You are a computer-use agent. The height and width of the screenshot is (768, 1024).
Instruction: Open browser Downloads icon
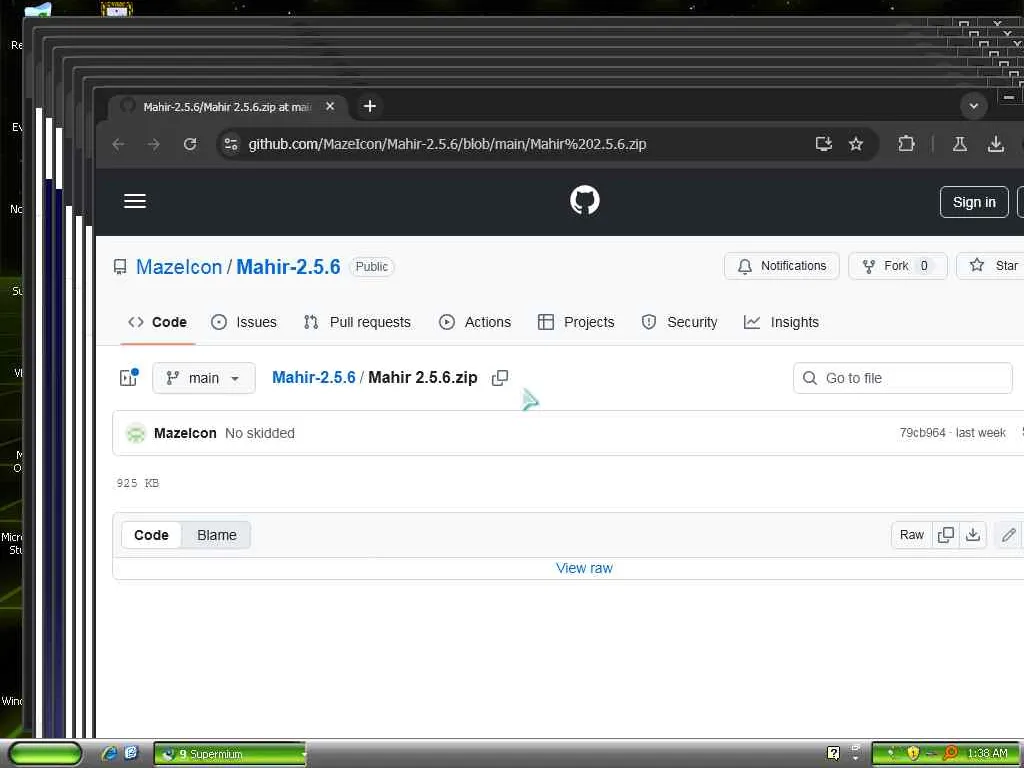(x=995, y=144)
